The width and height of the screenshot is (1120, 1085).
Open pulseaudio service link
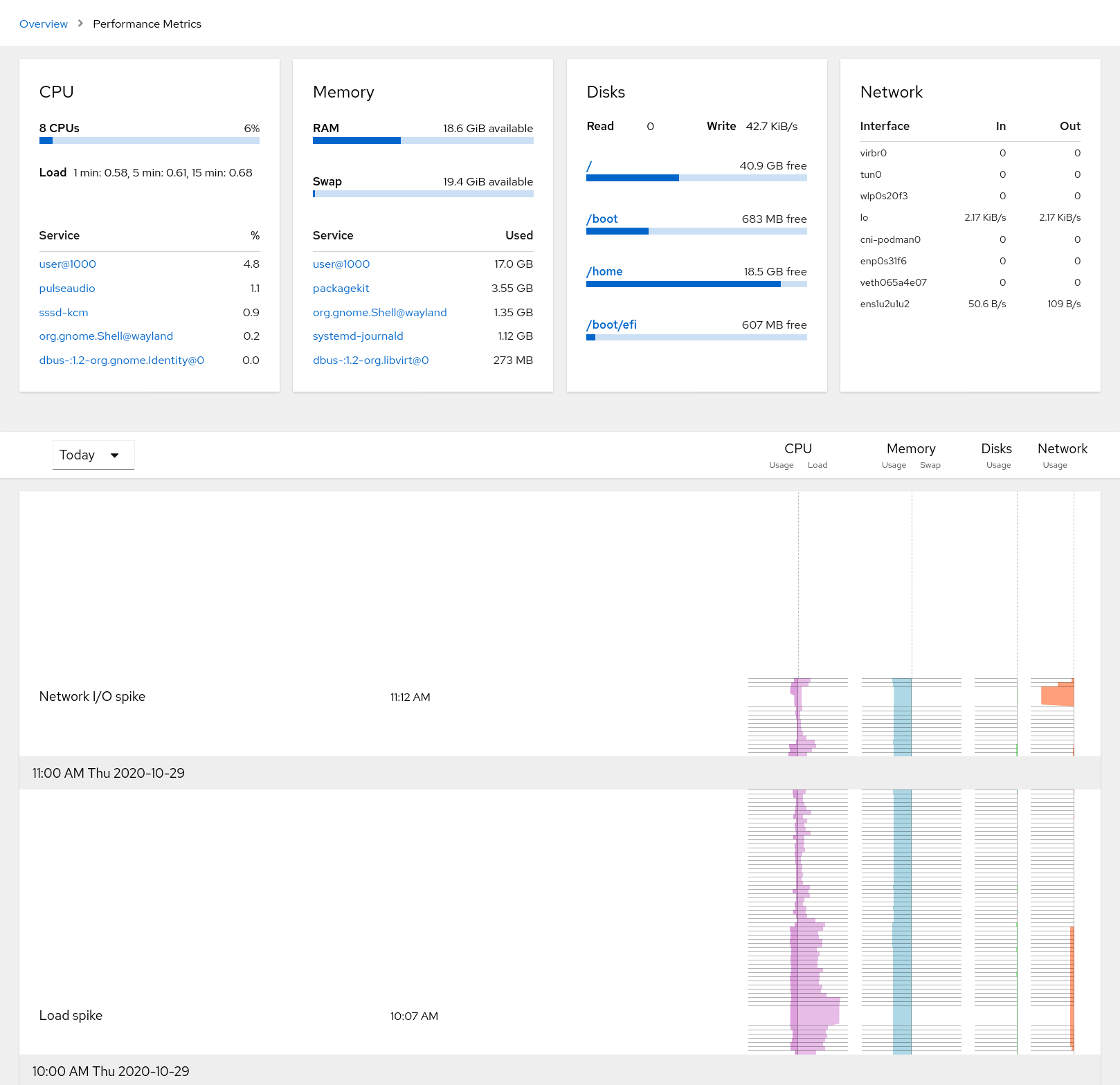[67, 289]
